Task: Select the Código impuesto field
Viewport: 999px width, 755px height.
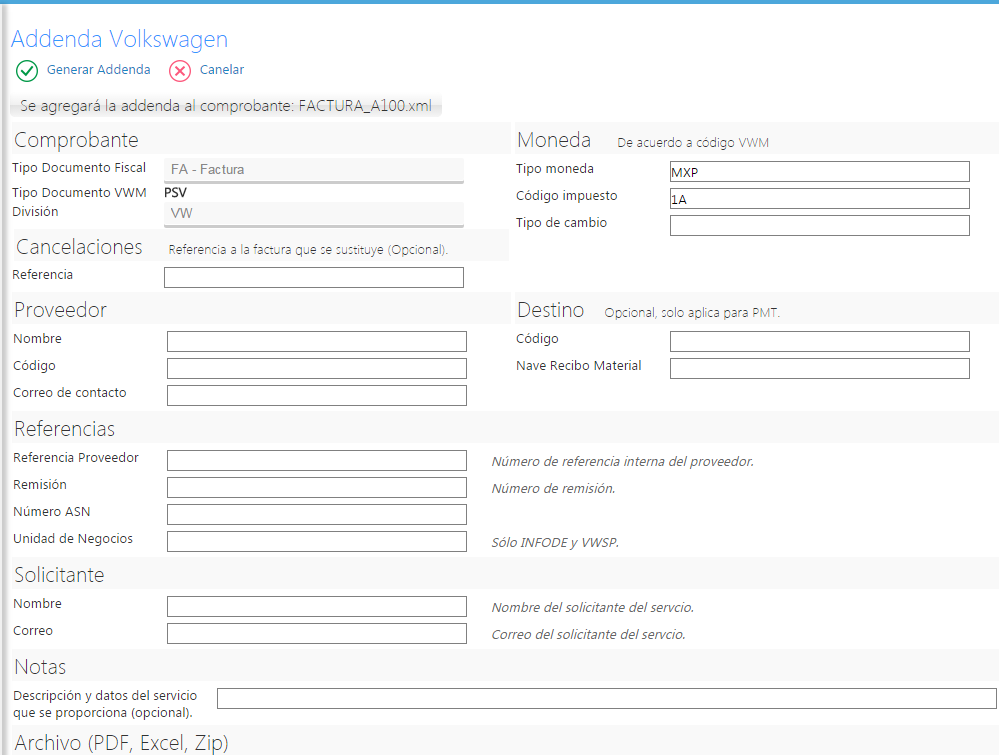Action: click(819, 199)
